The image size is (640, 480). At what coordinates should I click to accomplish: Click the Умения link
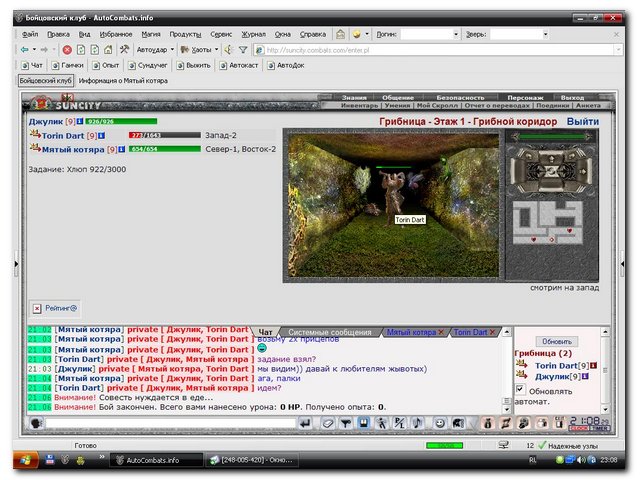click(x=397, y=105)
